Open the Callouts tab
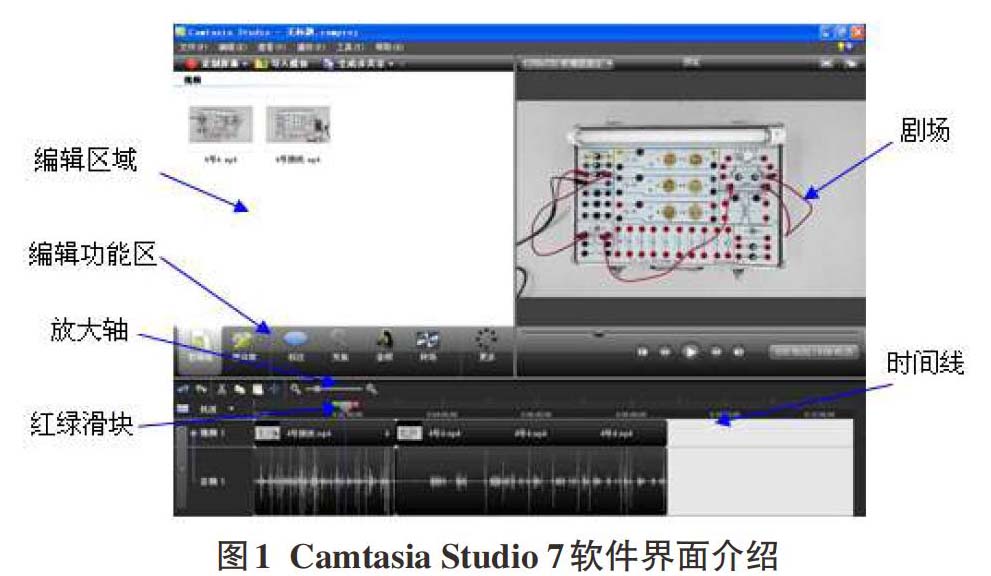Viewport: 991px width, 576px height. point(295,346)
